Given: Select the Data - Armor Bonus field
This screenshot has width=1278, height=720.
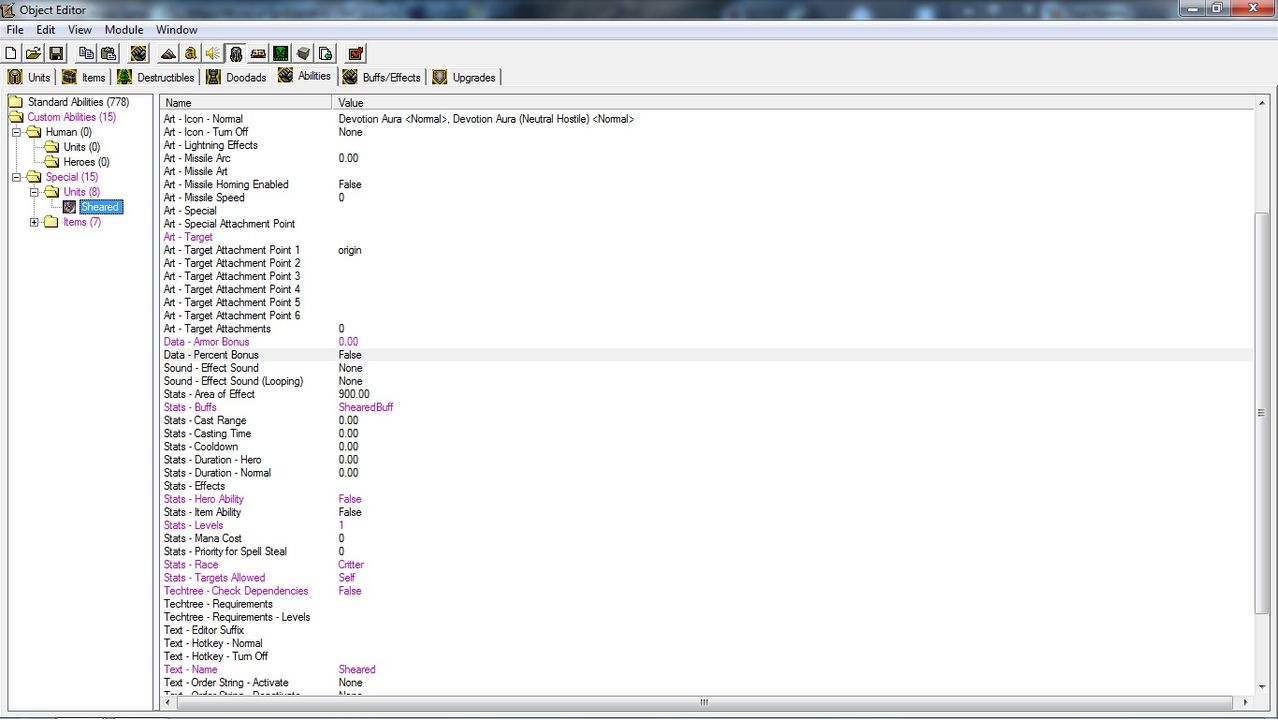Looking at the screenshot, I should [706, 342].
